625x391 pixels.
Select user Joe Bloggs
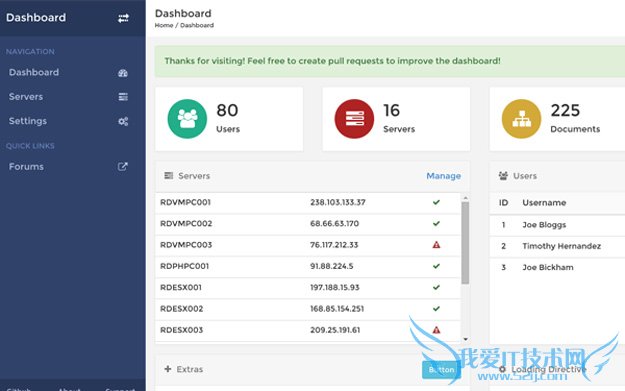(x=544, y=225)
